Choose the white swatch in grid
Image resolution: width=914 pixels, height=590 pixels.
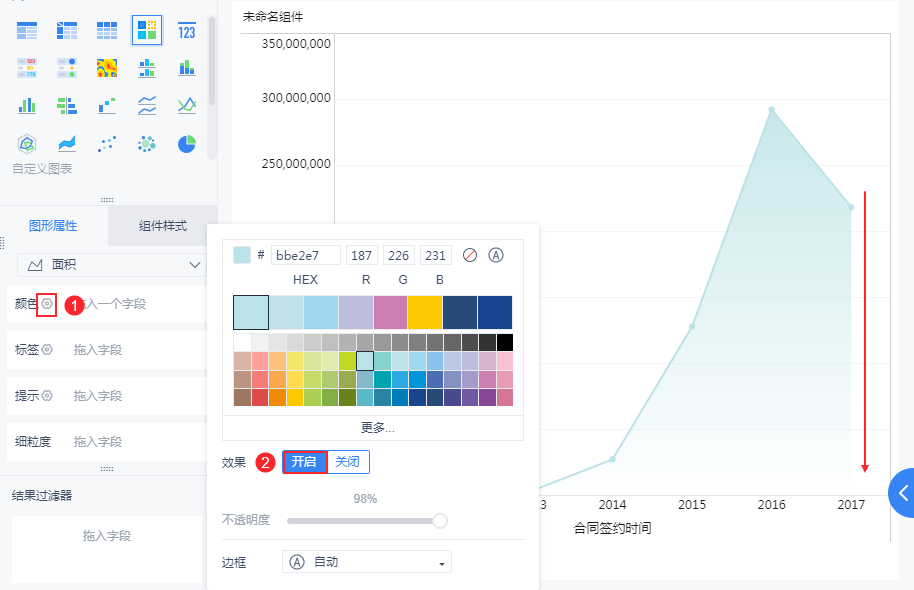(x=242, y=342)
